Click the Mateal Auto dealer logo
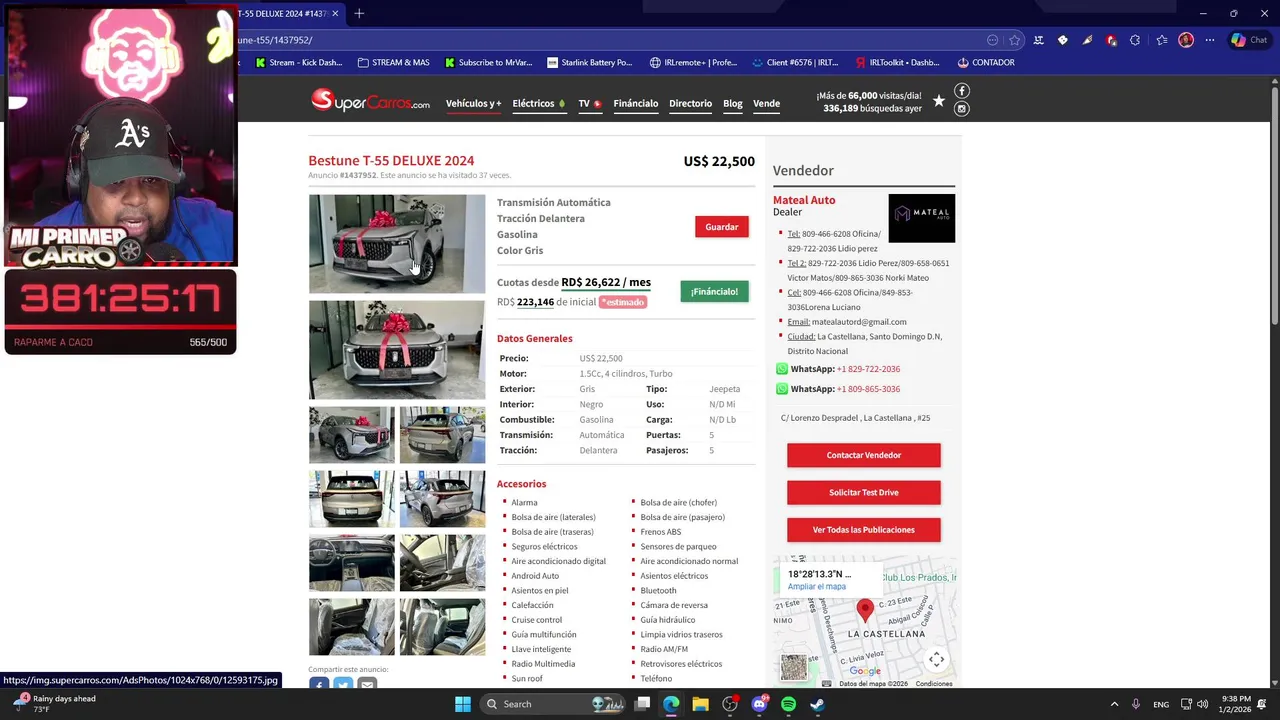1280x720 pixels. click(x=921, y=218)
